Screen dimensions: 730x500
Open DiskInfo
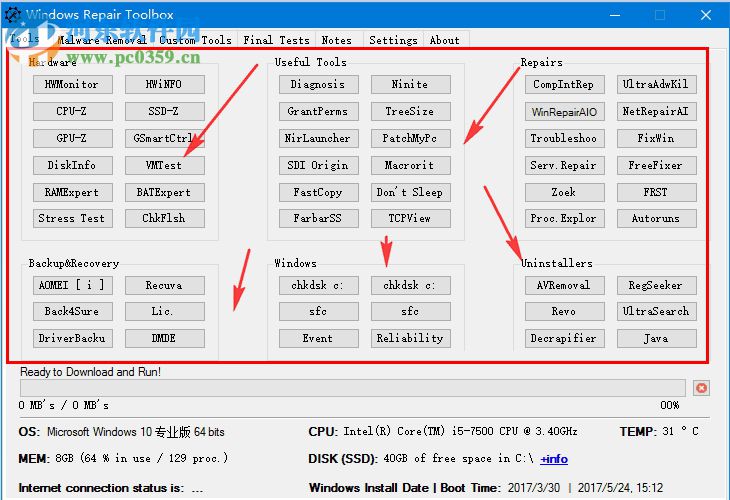point(73,165)
